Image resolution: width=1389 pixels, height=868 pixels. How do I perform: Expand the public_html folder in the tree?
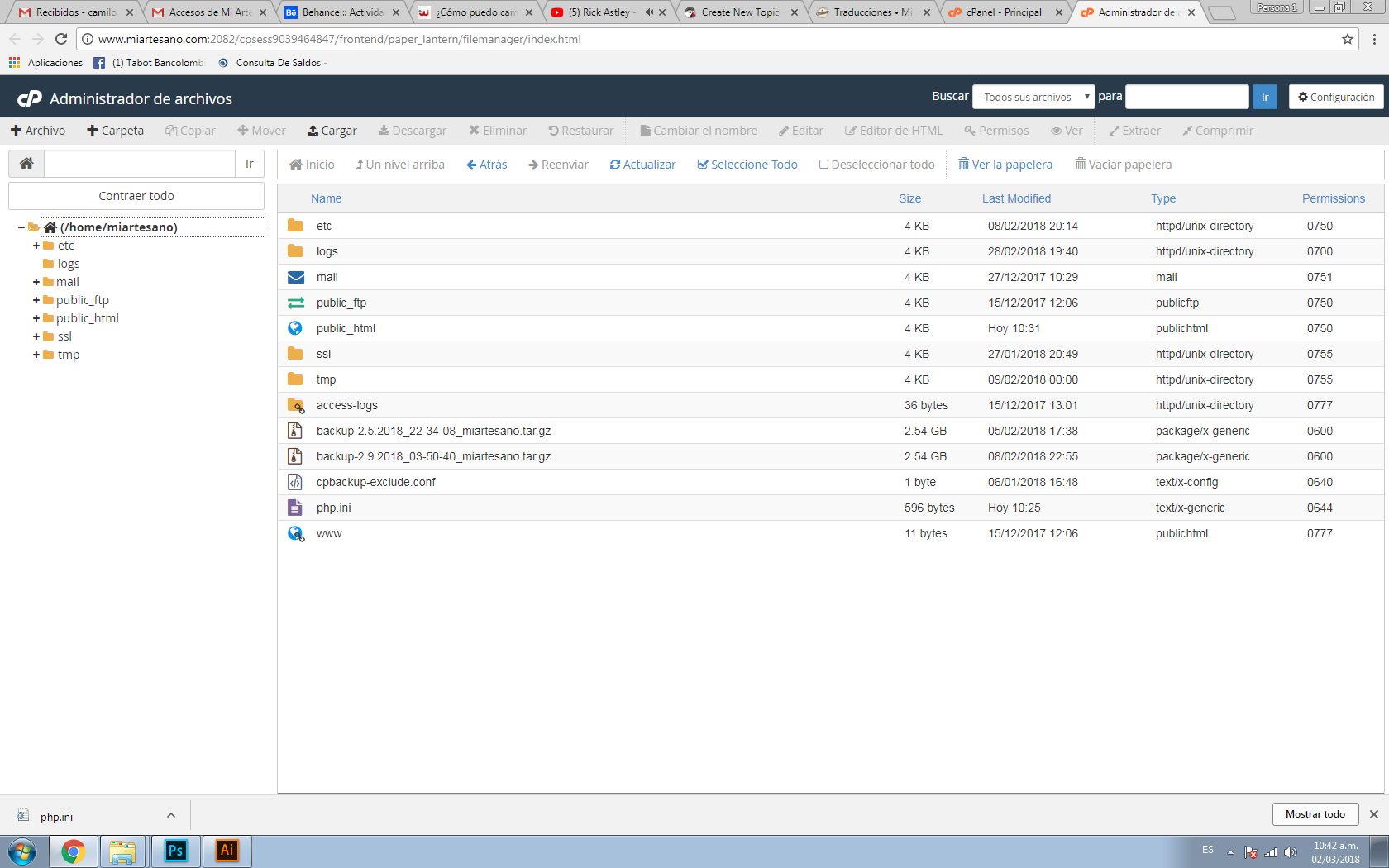tap(36, 318)
